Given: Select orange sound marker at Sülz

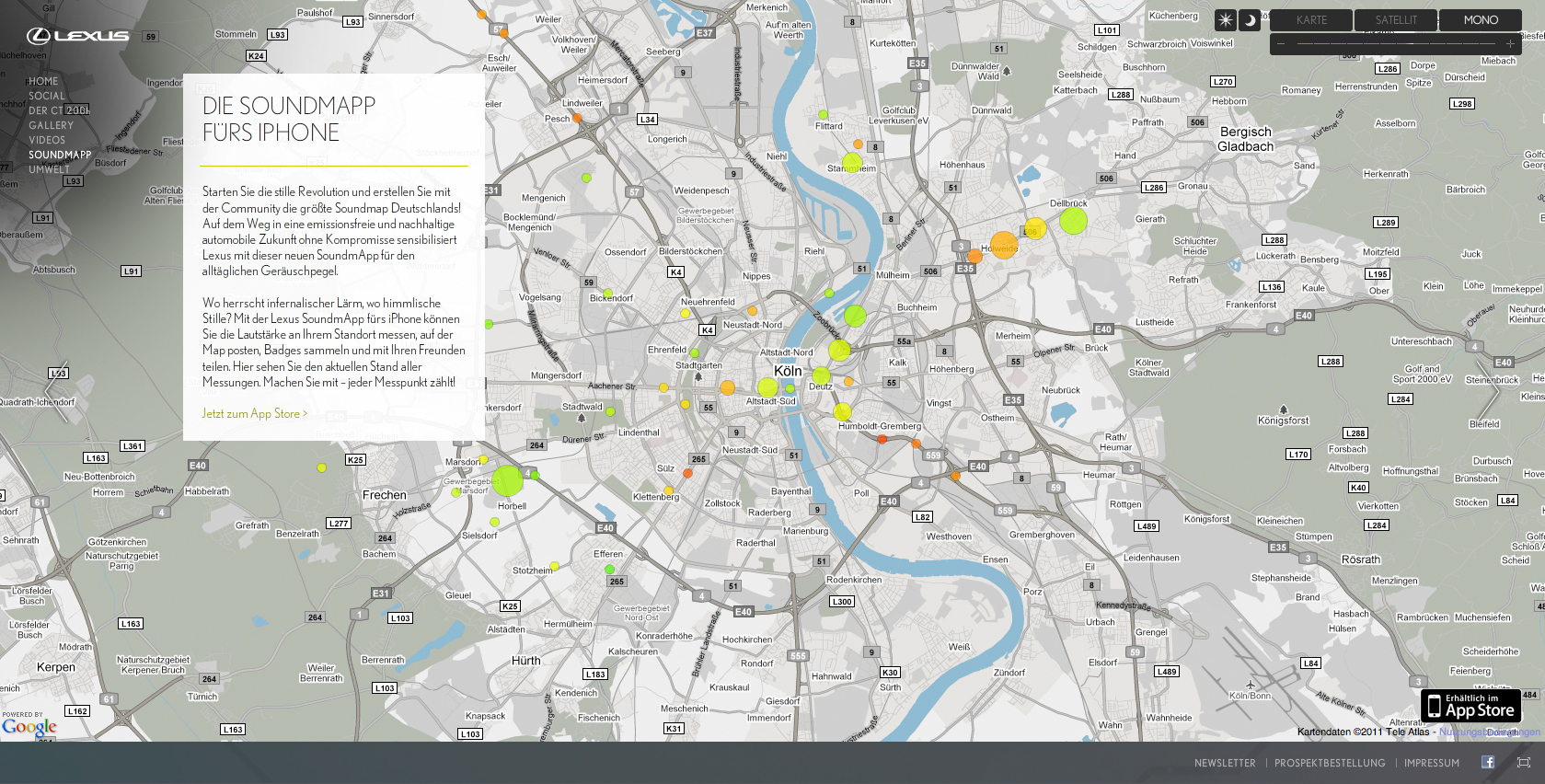Looking at the screenshot, I should click(x=687, y=473).
